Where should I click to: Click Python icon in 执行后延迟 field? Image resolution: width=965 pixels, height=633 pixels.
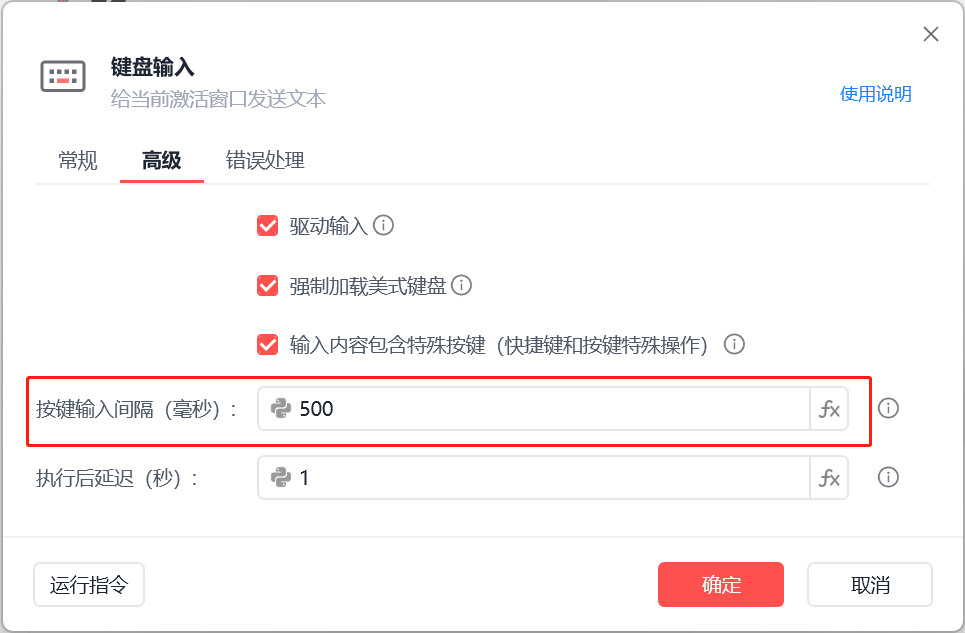pos(281,478)
